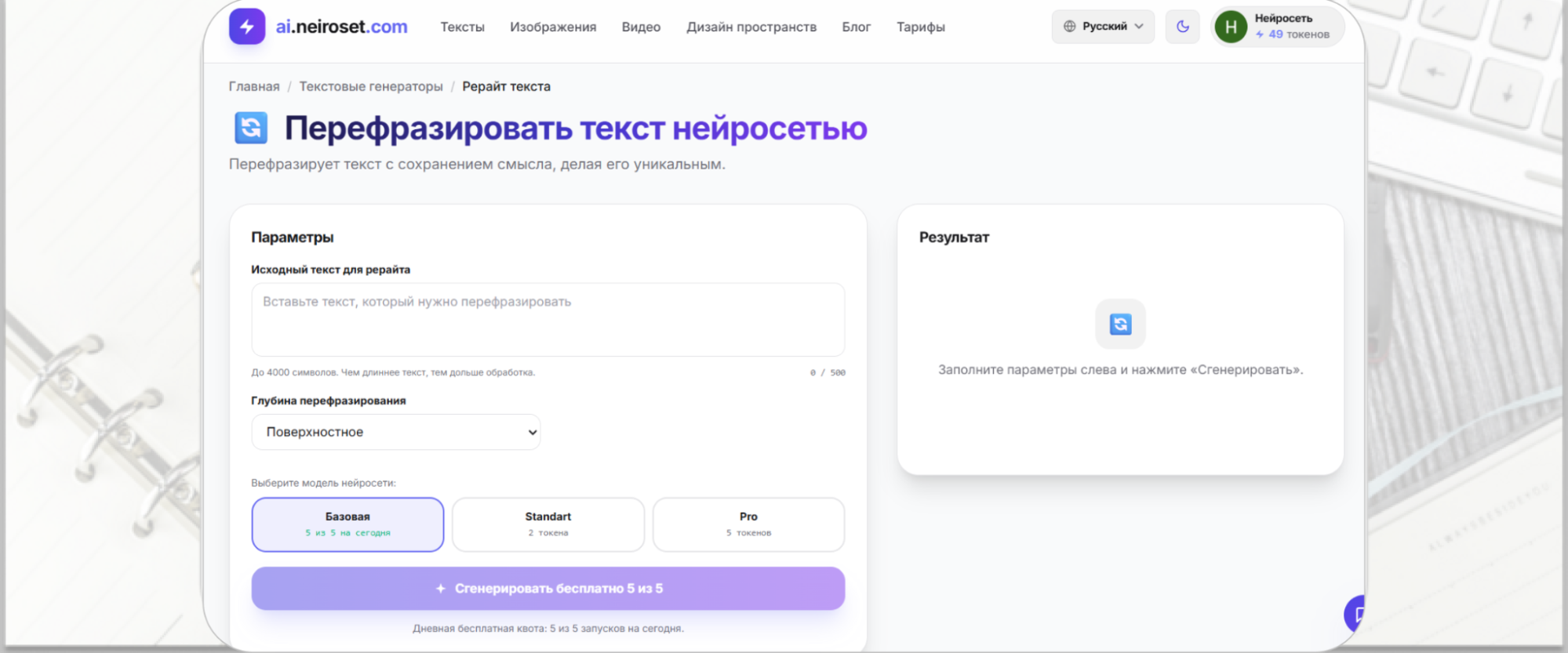1568x653 pixels.
Task: Click the 0 / 500 character counter
Action: pyautogui.click(x=828, y=373)
